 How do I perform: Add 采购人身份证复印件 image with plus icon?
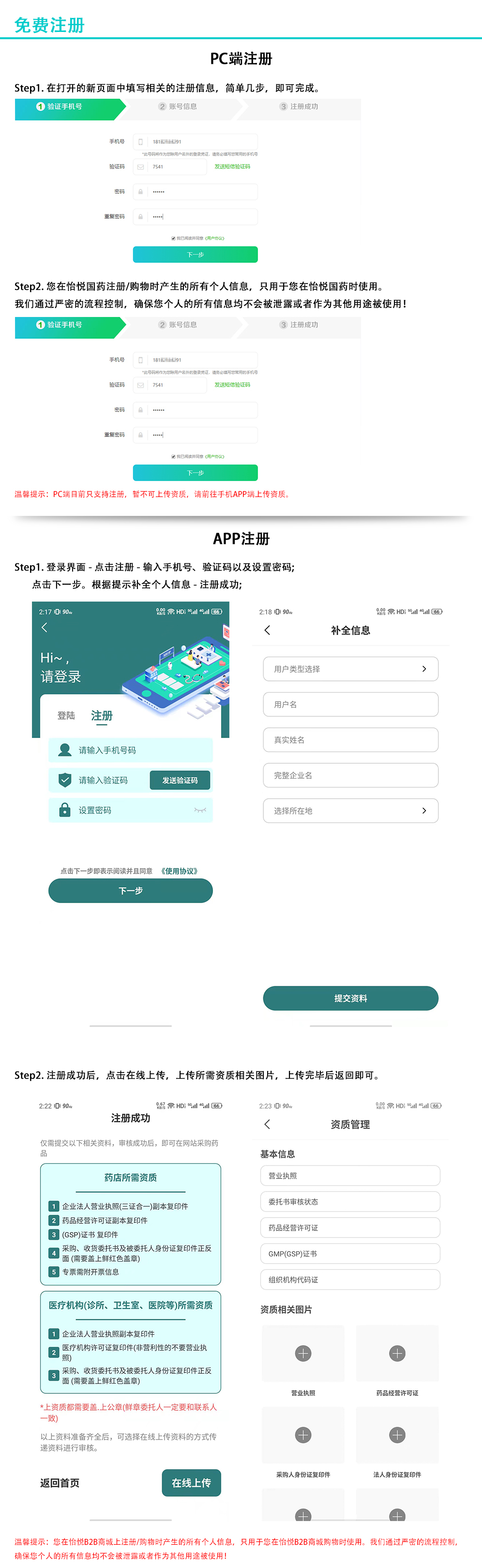tap(303, 1435)
